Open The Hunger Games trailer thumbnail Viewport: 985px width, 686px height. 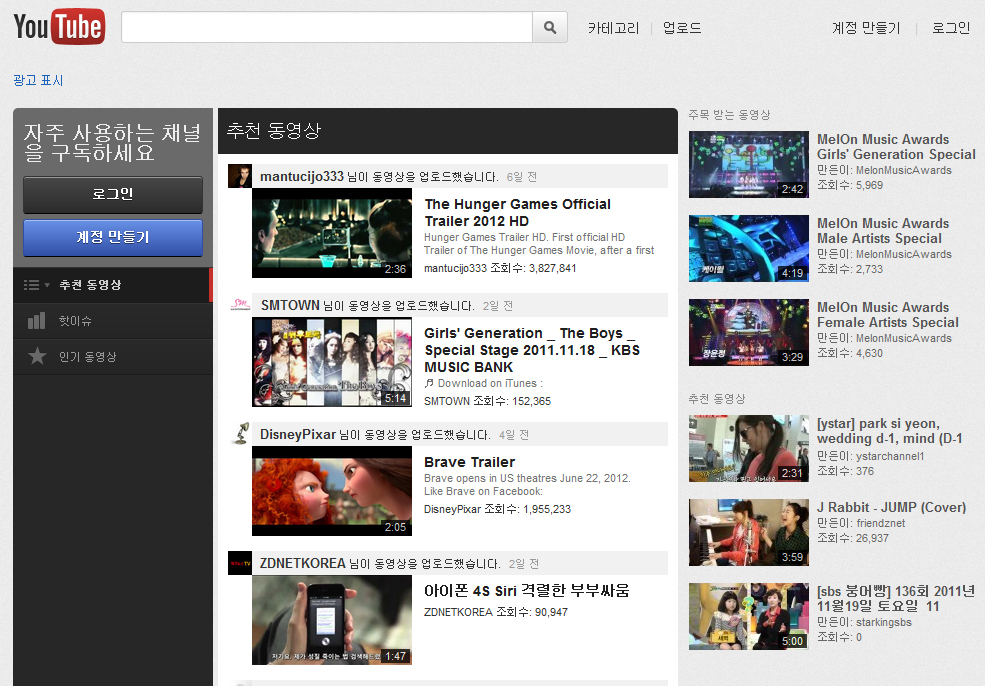click(x=332, y=233)
